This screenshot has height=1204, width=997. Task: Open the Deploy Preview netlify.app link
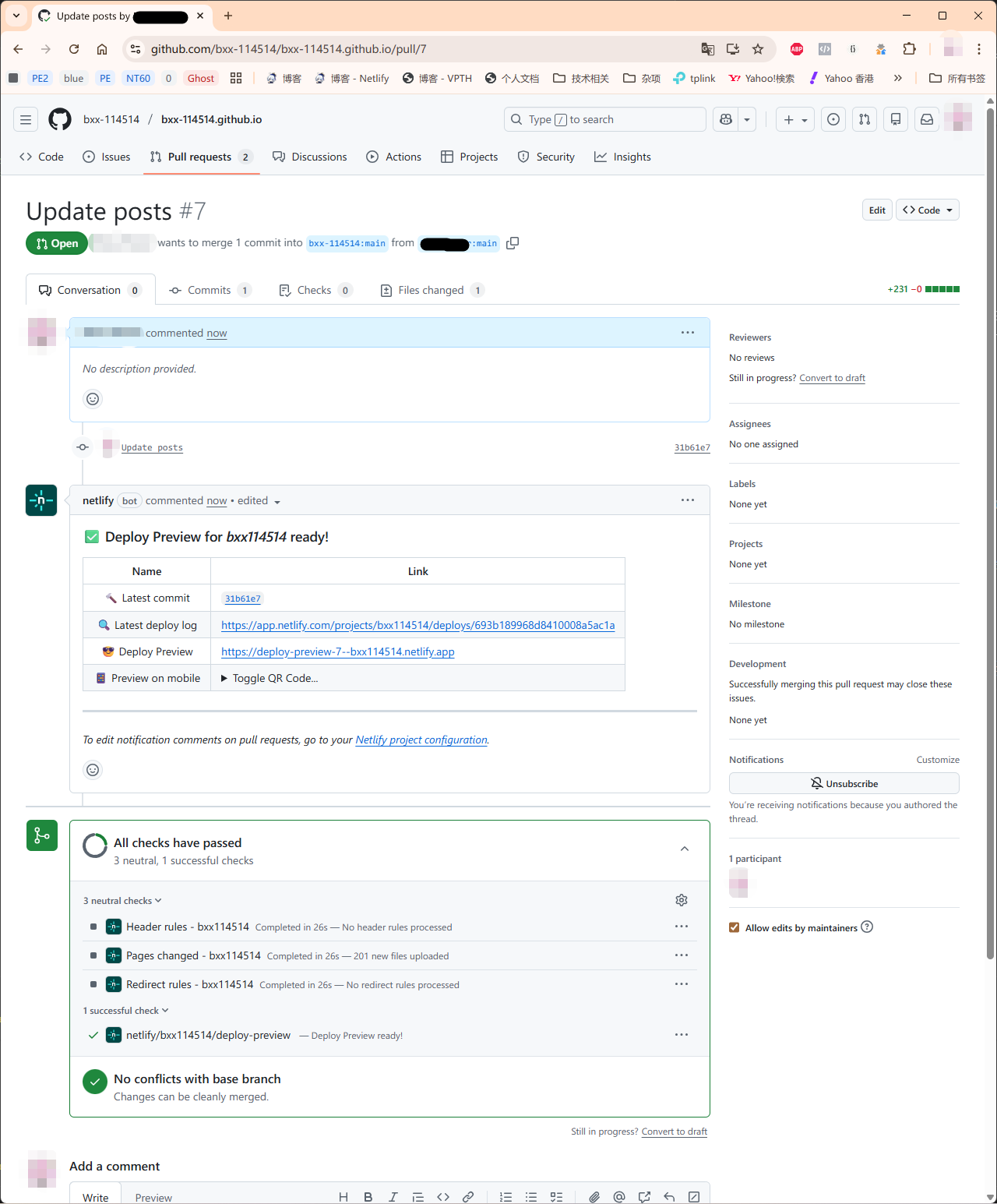pos(338,651)
